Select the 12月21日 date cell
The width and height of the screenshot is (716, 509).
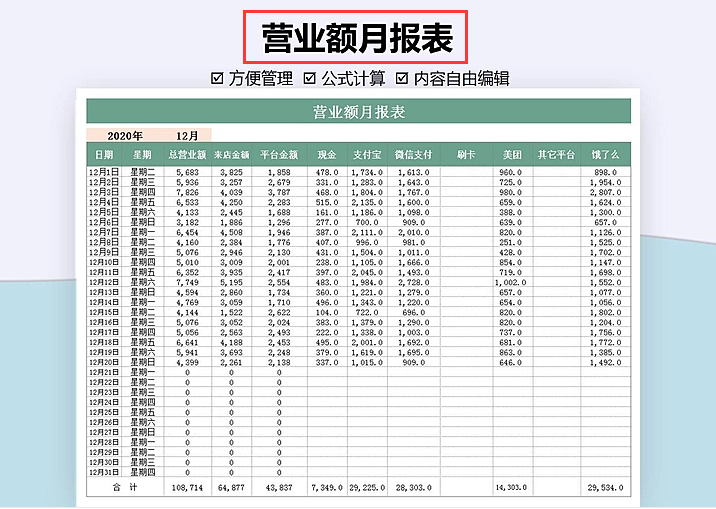(x=104, y=373)
